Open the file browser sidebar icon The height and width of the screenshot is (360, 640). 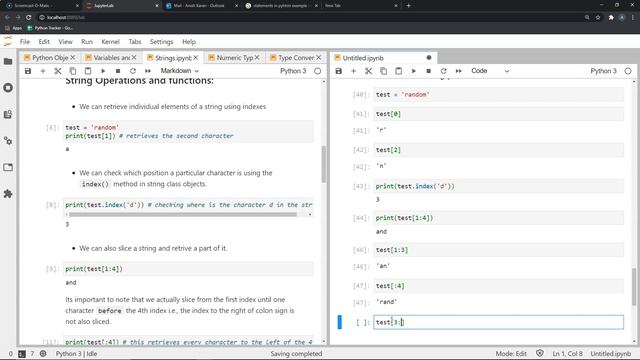click(8, 61)
